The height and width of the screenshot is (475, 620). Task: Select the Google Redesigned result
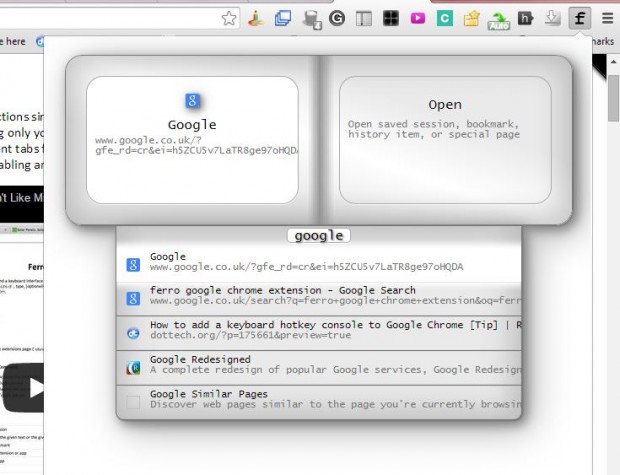click(x=320, y=366)
